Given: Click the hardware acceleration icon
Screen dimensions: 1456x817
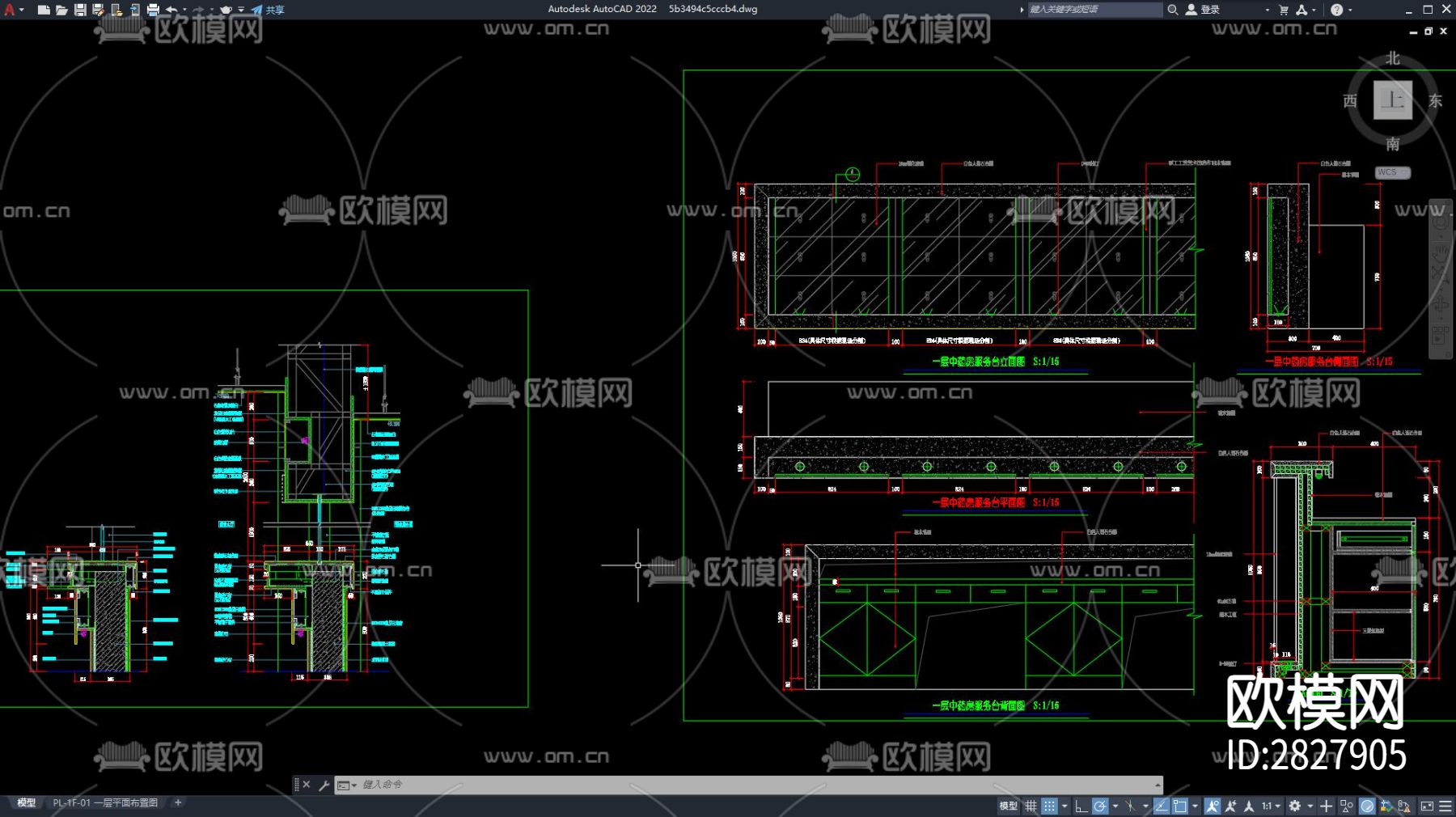Looking at the screenshot, I should (1367, 806).
